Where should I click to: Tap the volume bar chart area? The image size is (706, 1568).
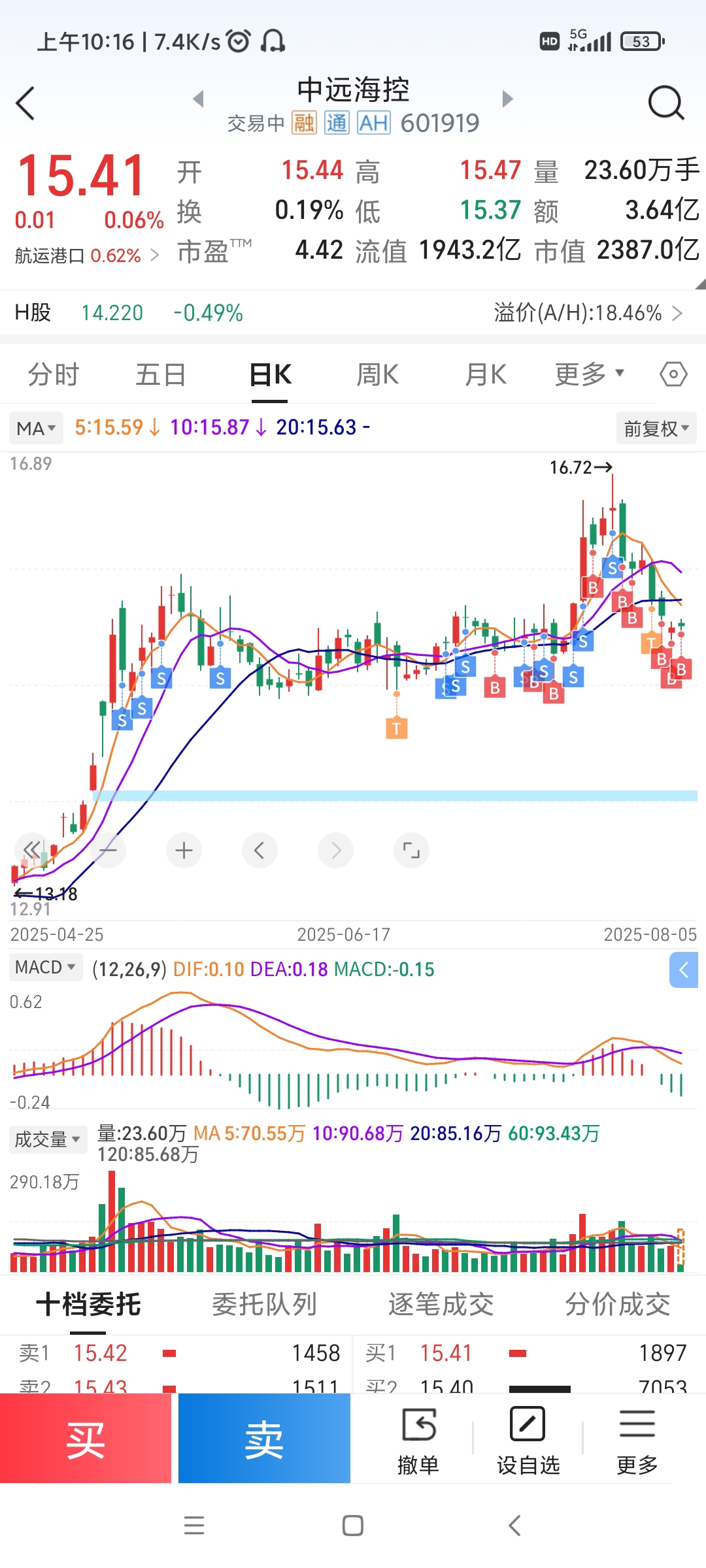[353, 1222]
